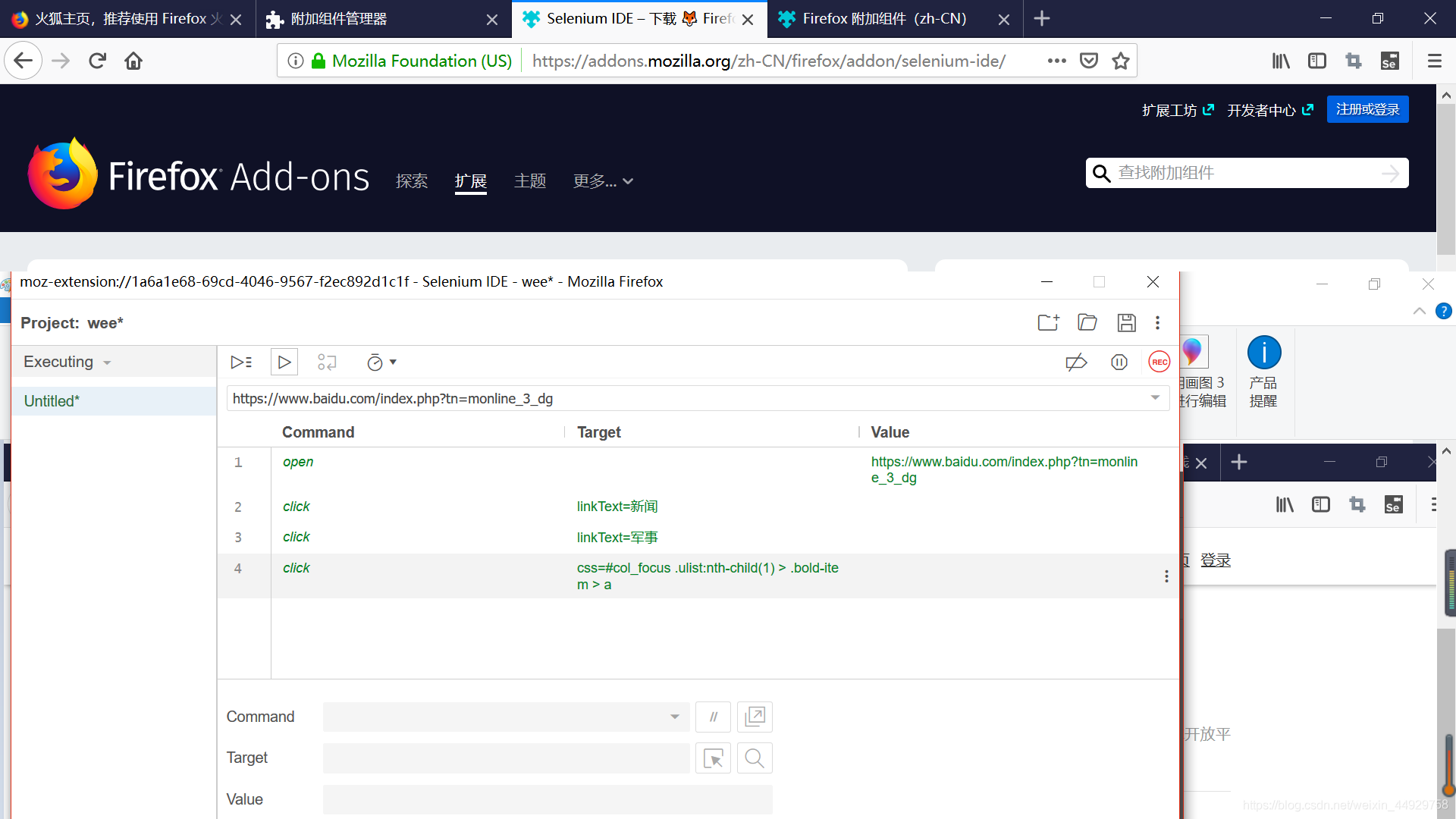Open the row 4 options menu
This screenshot has width=1456, height=819.
[1166, 576]
